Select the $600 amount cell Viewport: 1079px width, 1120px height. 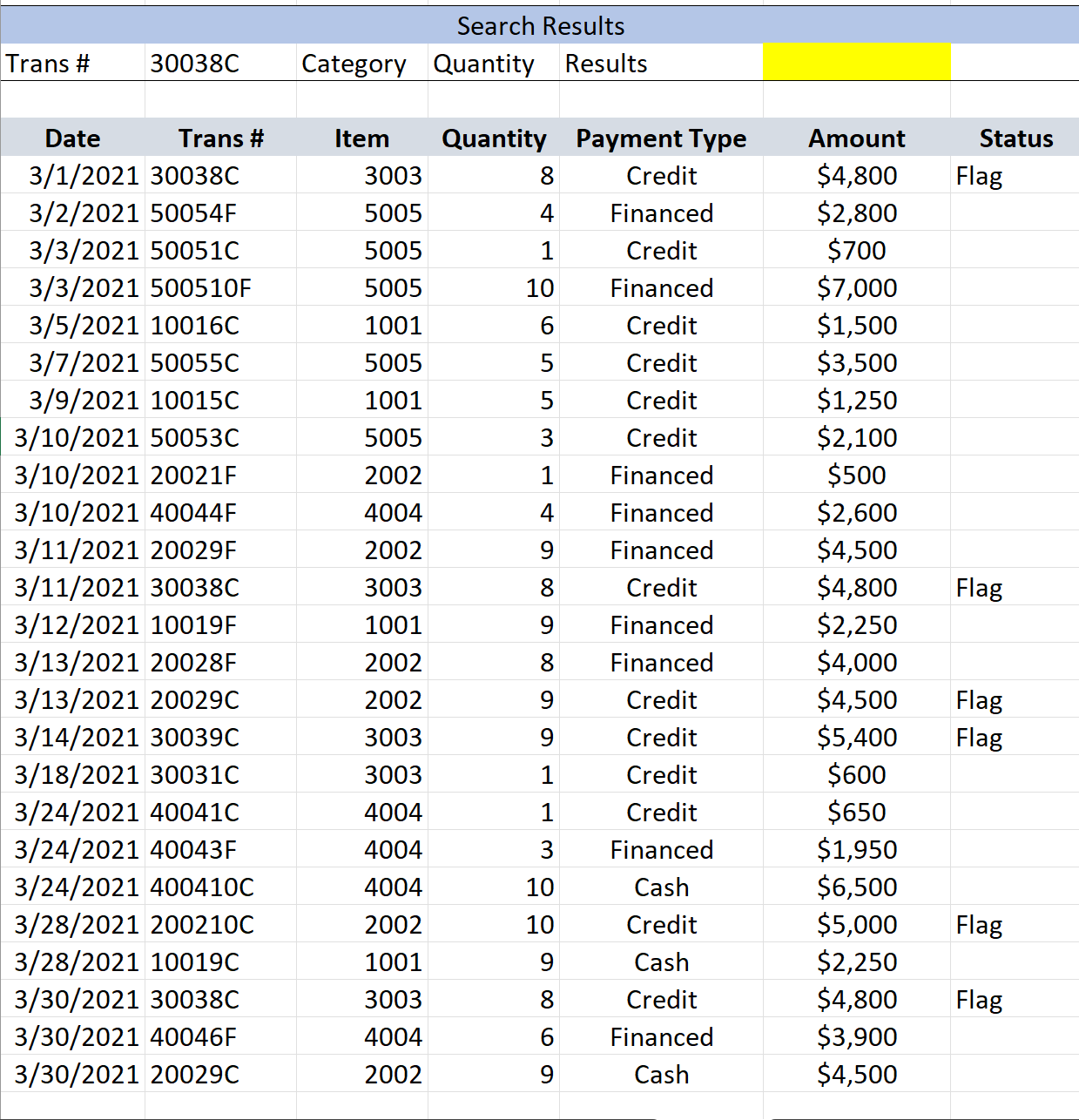[x=857, y=774]
